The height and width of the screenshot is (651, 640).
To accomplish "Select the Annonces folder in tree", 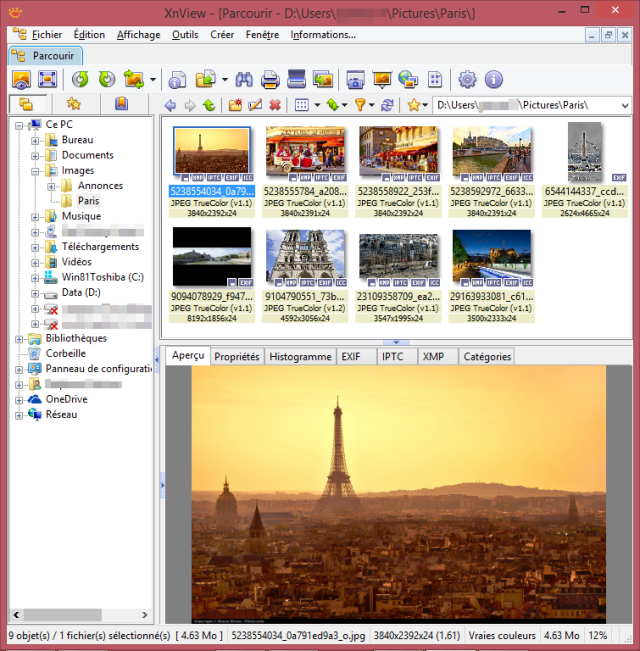I will 100,186.
